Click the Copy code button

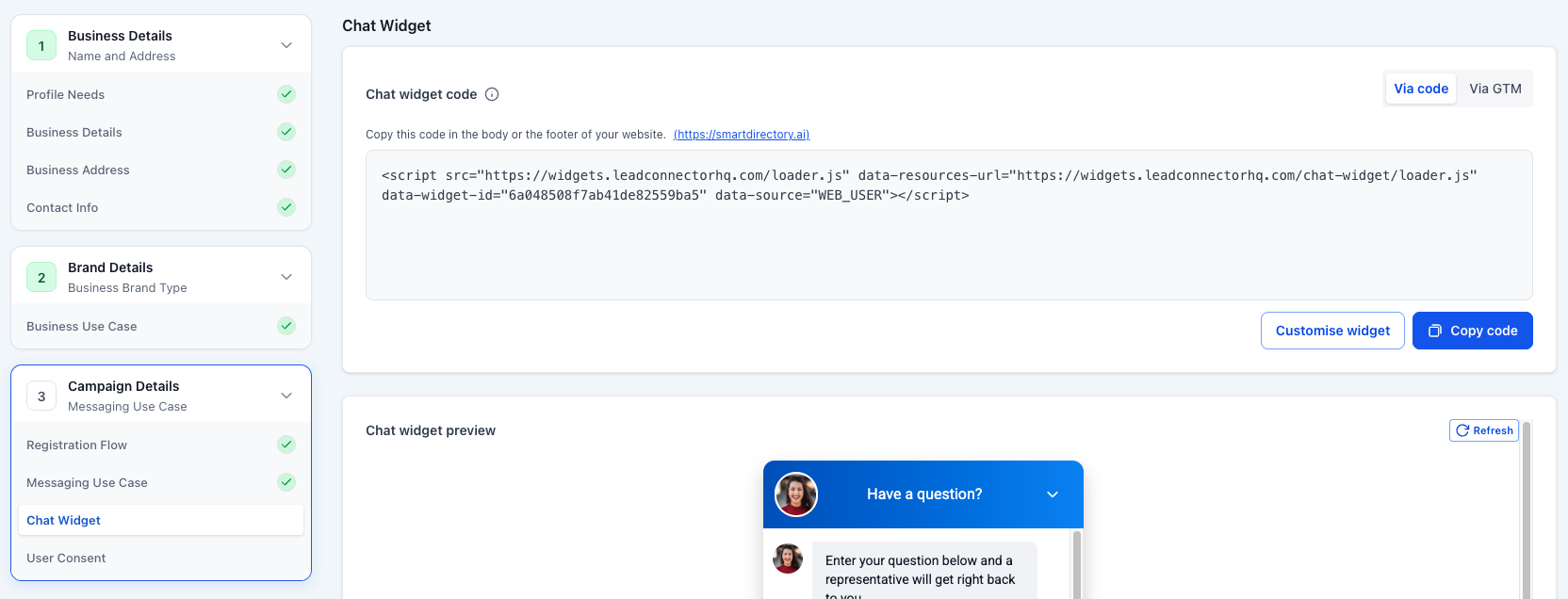[x=1473, y=331]
